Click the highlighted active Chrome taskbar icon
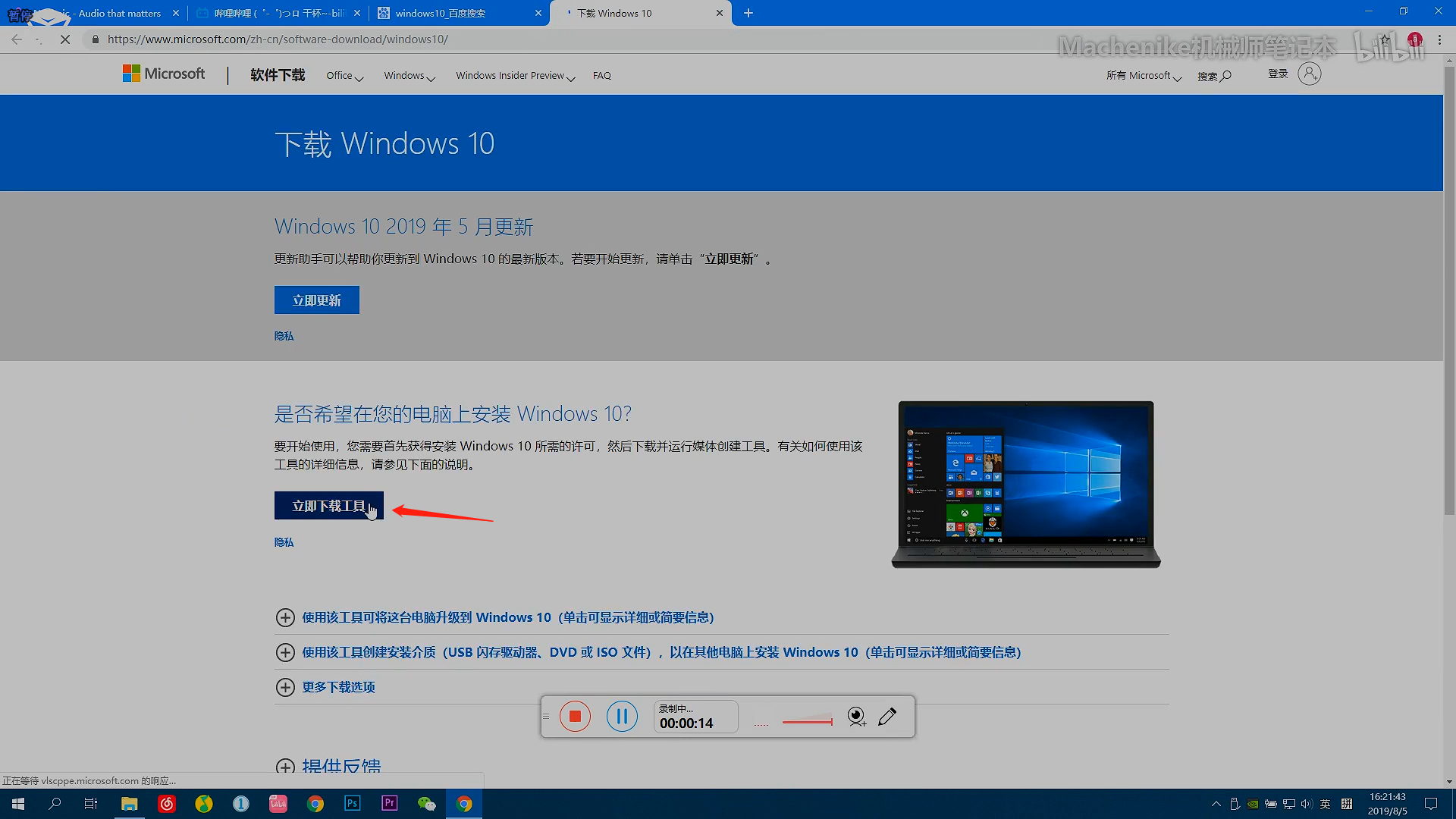 pyautogui.click(x=464, y=804)
